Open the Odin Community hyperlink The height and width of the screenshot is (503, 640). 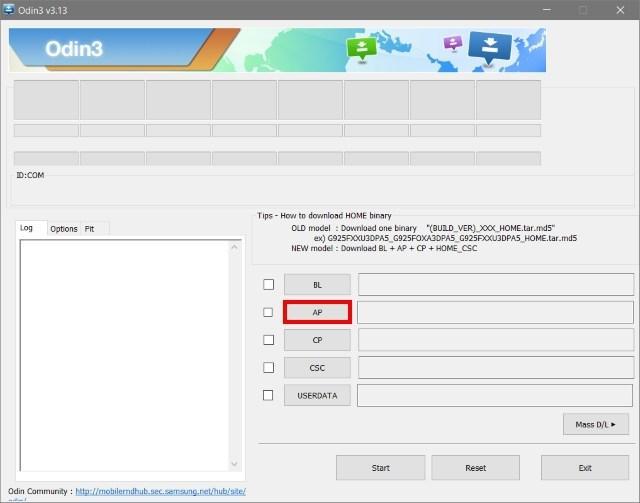click(160, 491)
